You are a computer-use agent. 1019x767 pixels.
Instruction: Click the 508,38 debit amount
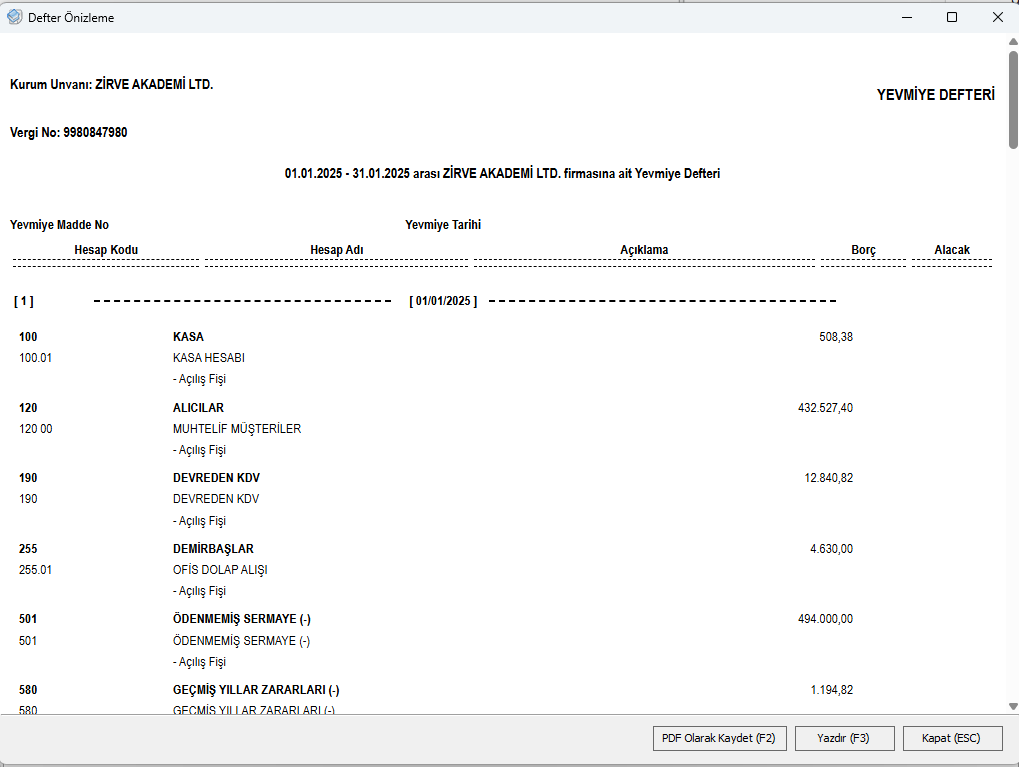pos(836,337)
